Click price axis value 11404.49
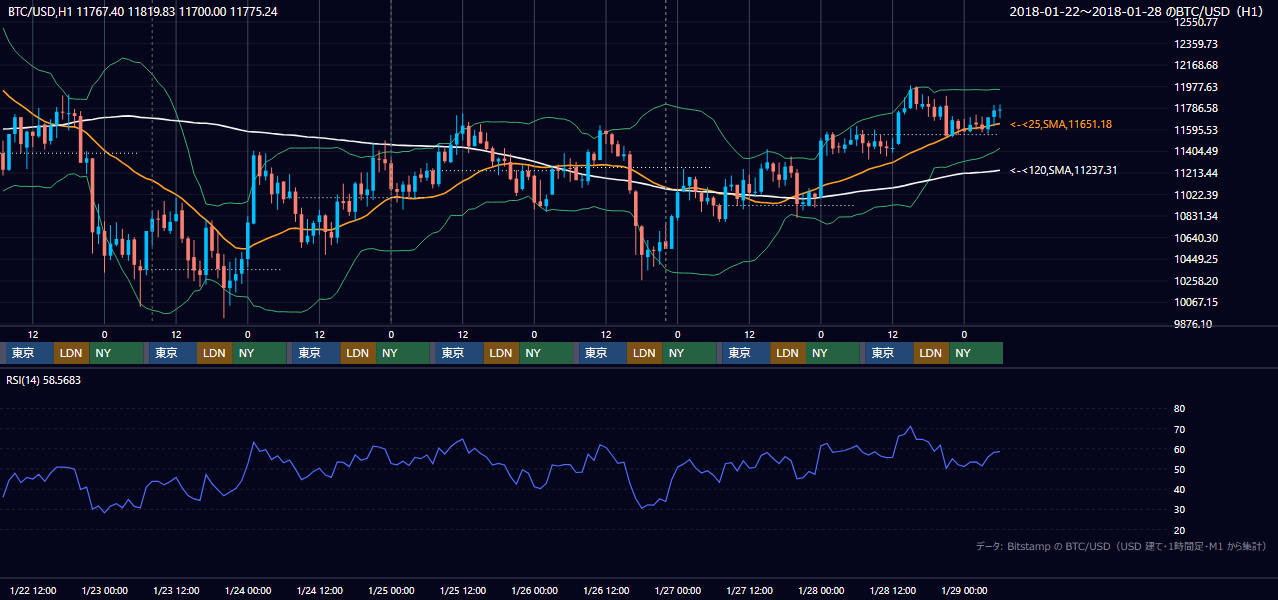This screenshot has height=600, width=1278. coord(1195,151)
